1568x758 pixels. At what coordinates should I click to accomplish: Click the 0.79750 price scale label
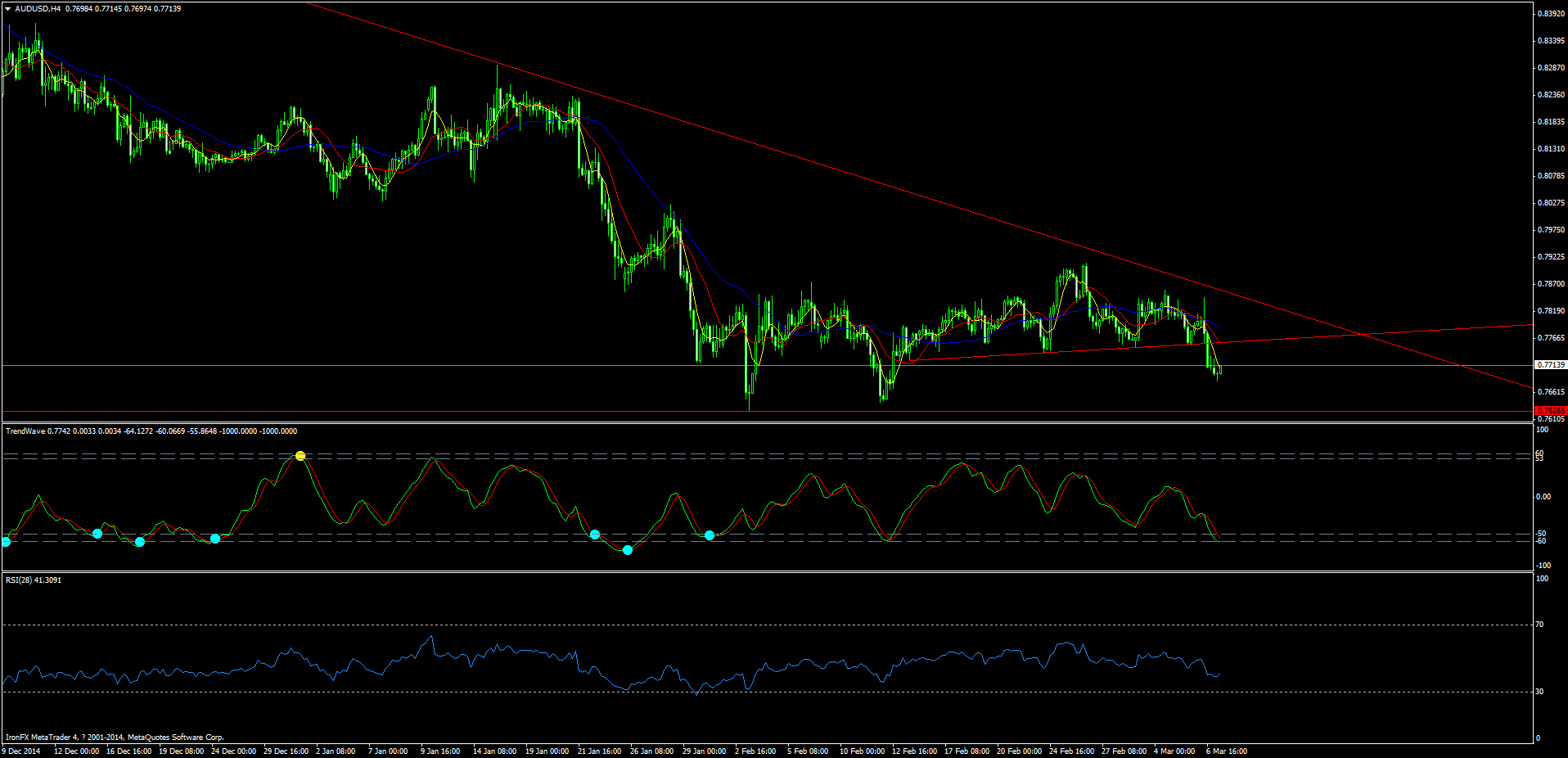click(1552, 230)
